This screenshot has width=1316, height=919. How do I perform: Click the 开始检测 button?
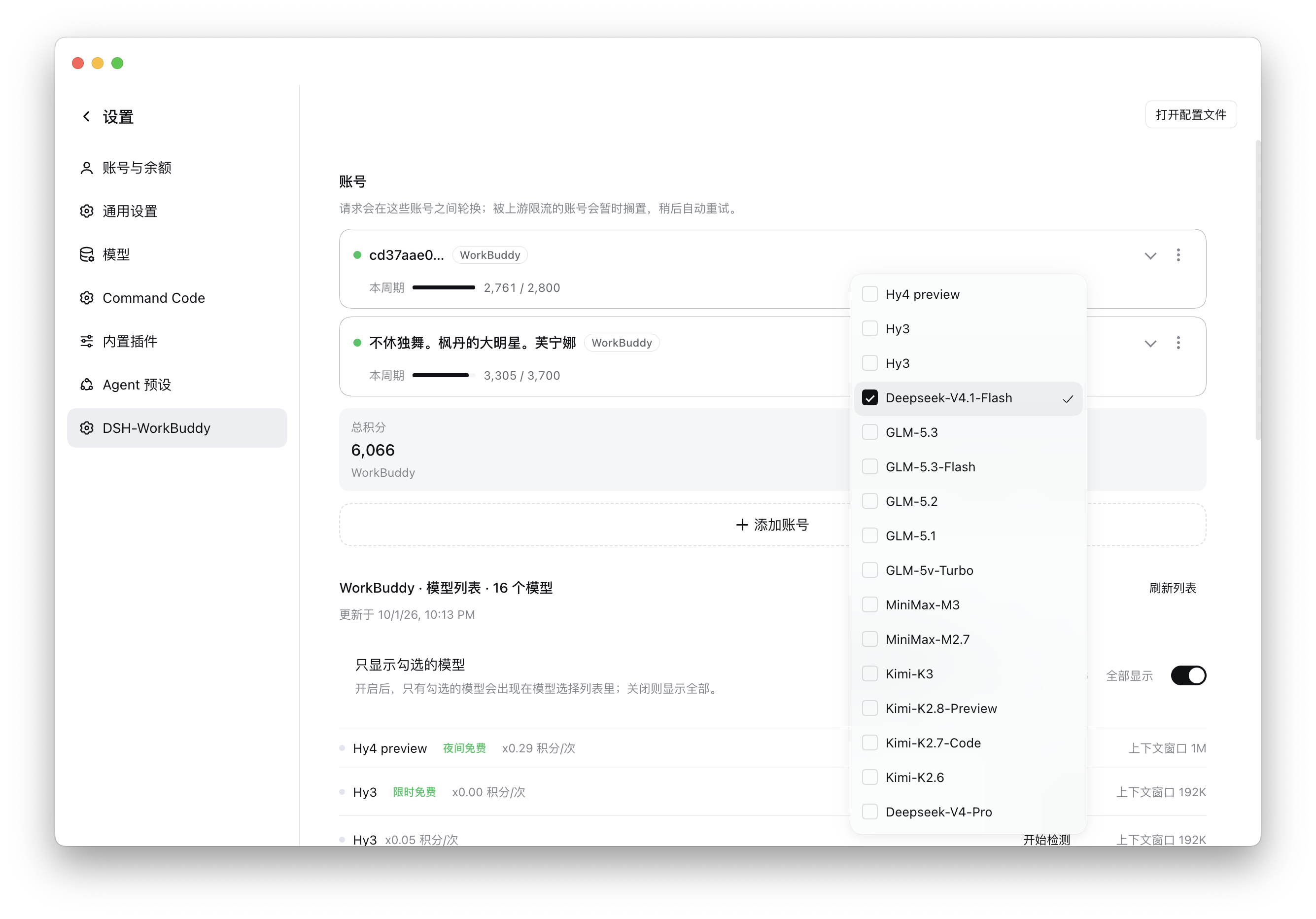tap(1046, 839)
